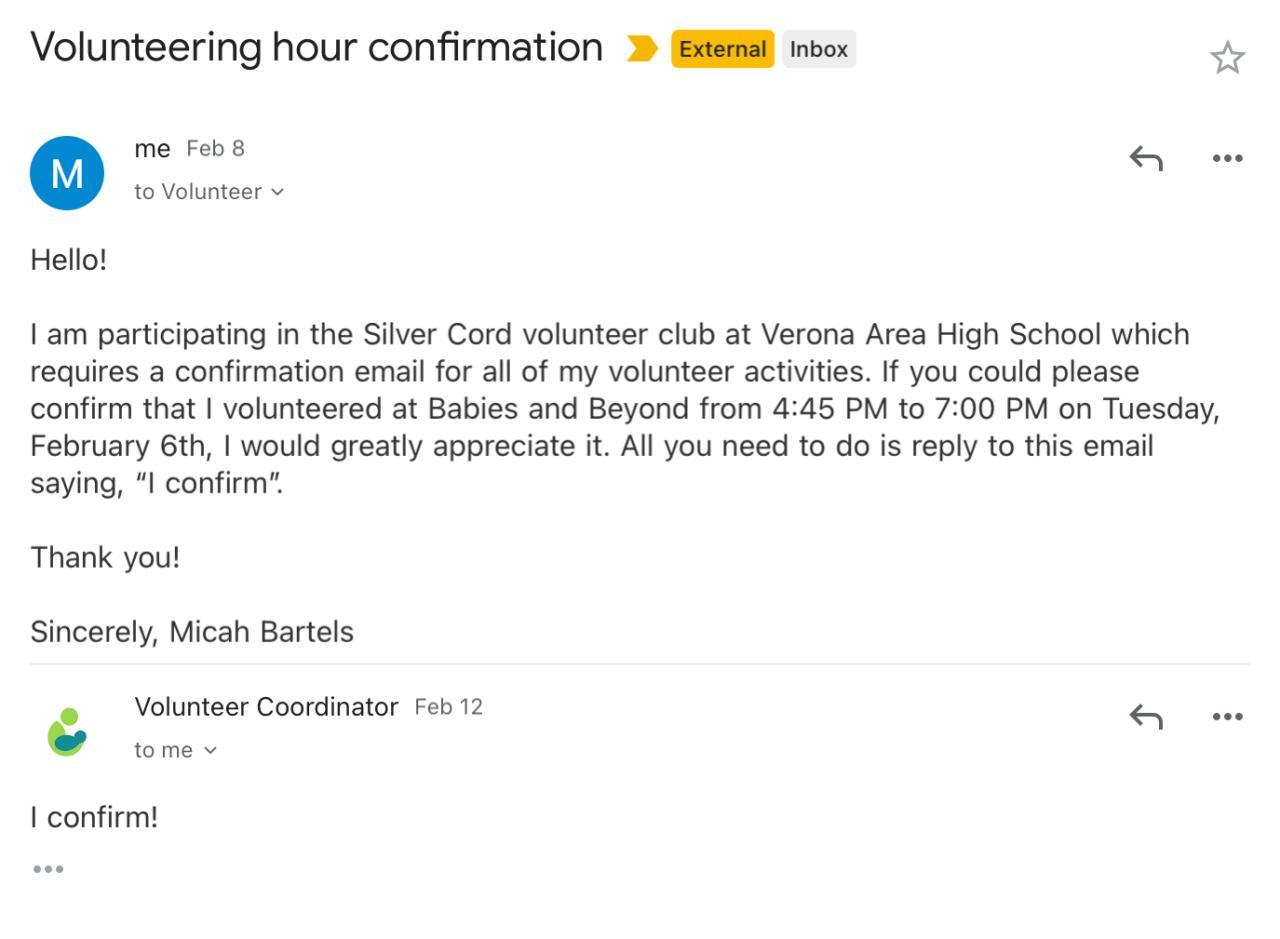Viewport: 1280px width, 939px height.
Task: Click the Feb 8 date stamp
Action: click(215, 149)
